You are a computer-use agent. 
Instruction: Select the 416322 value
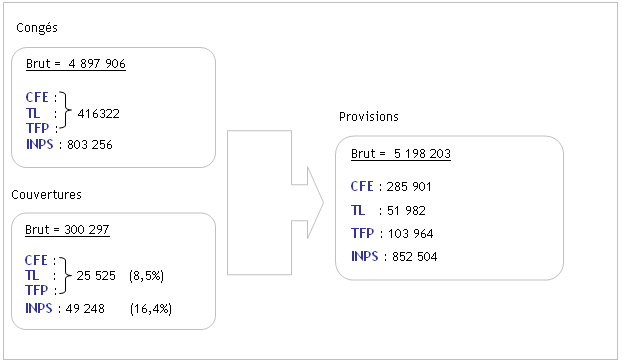pyautogui.click(x=98, y=114)
